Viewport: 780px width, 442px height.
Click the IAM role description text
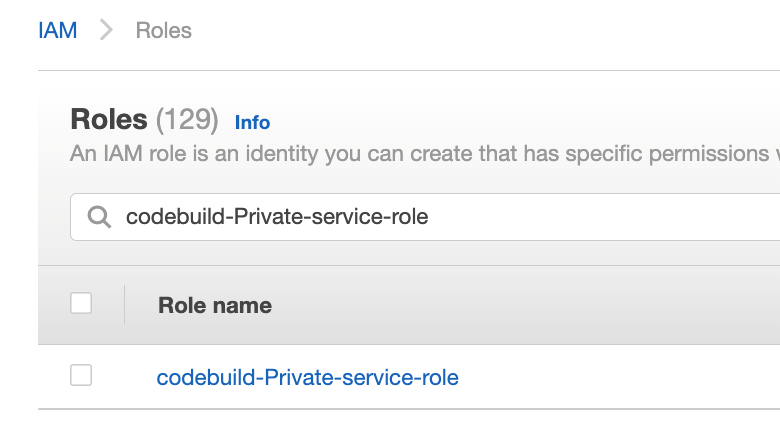tap(425, 154)
